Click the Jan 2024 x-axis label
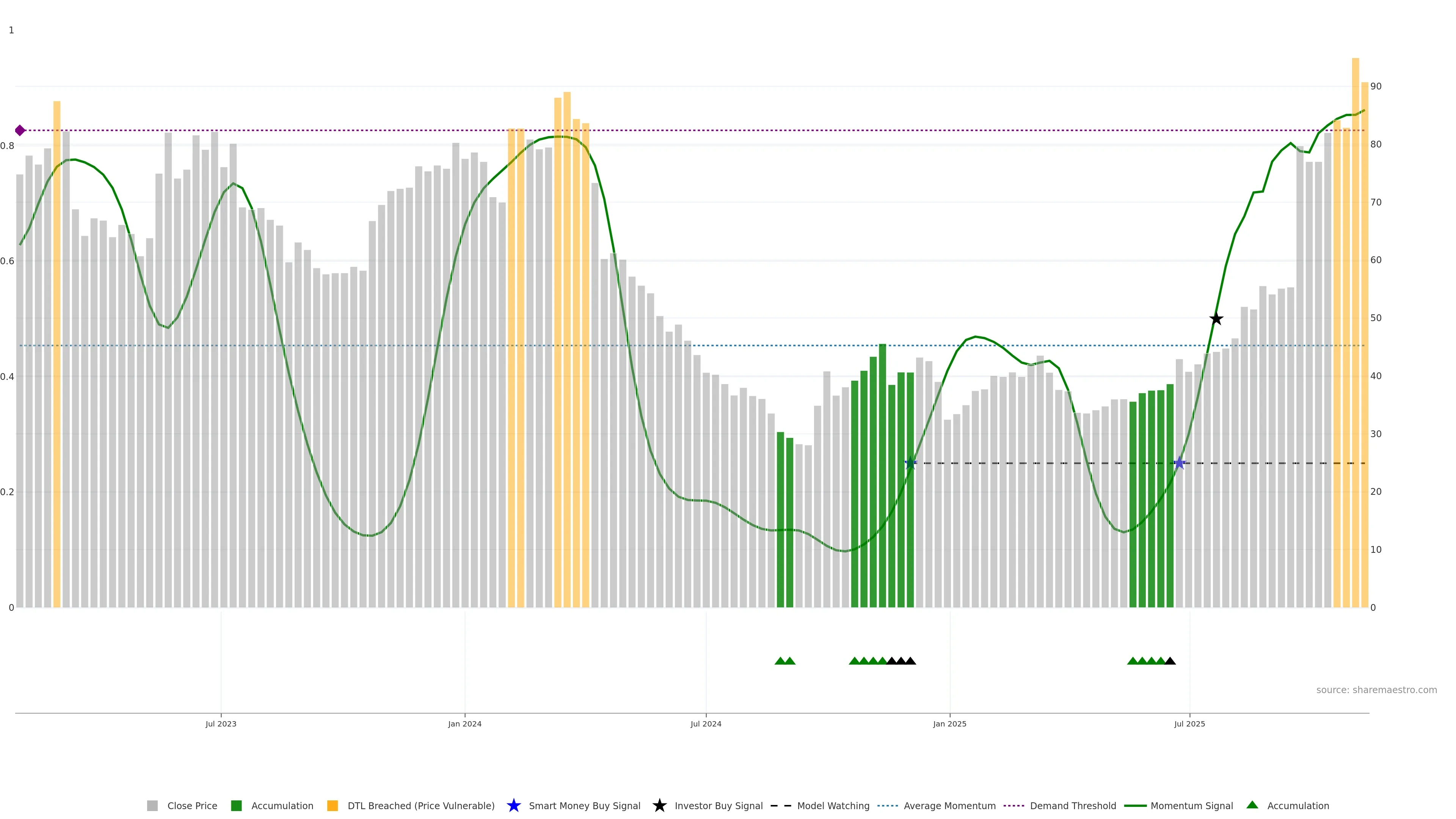This screenshot has height=819, width=1456. [x=464, y=724]
